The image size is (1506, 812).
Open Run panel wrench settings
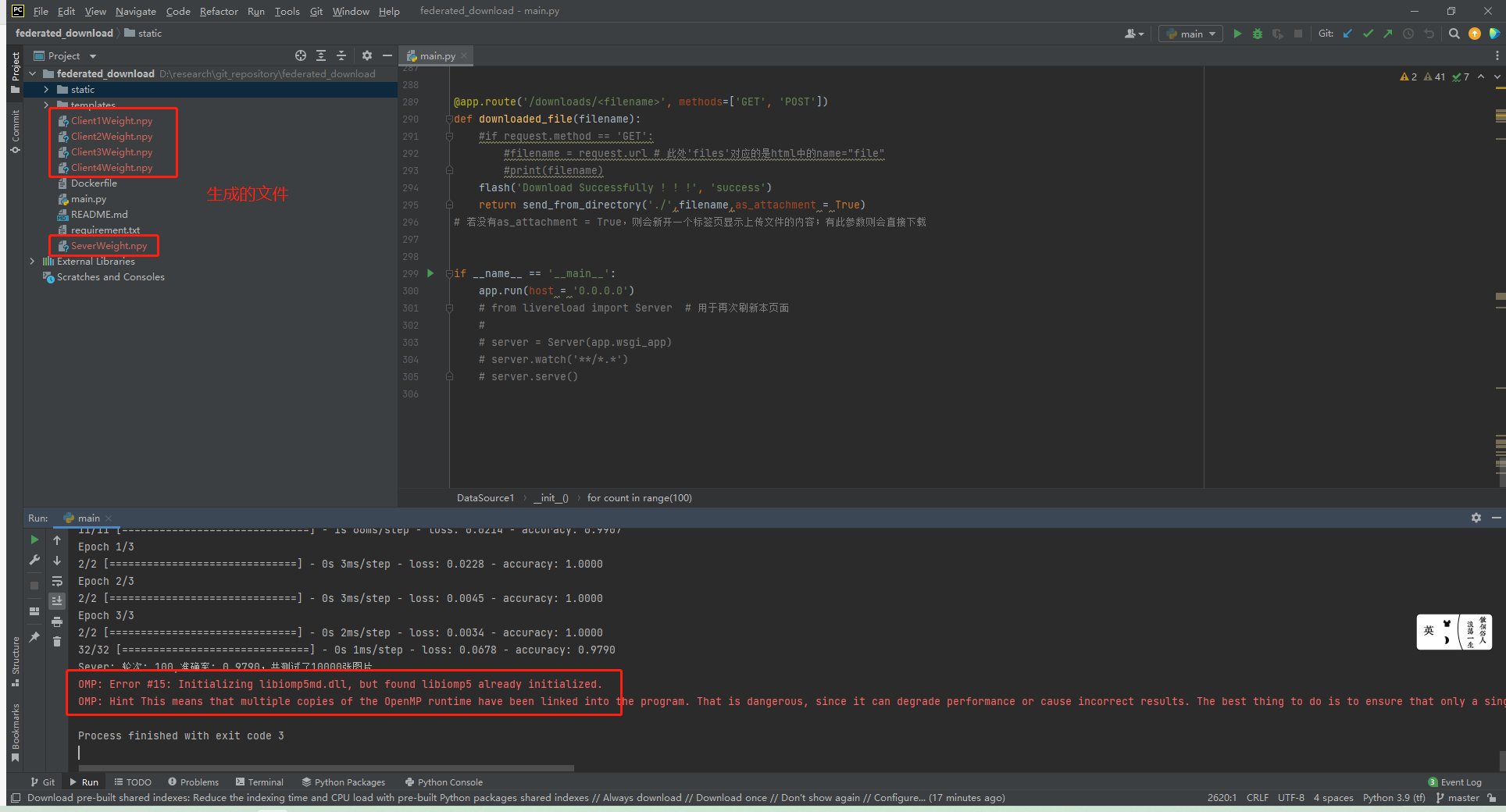pyautogui.click(x=34, y=560)
